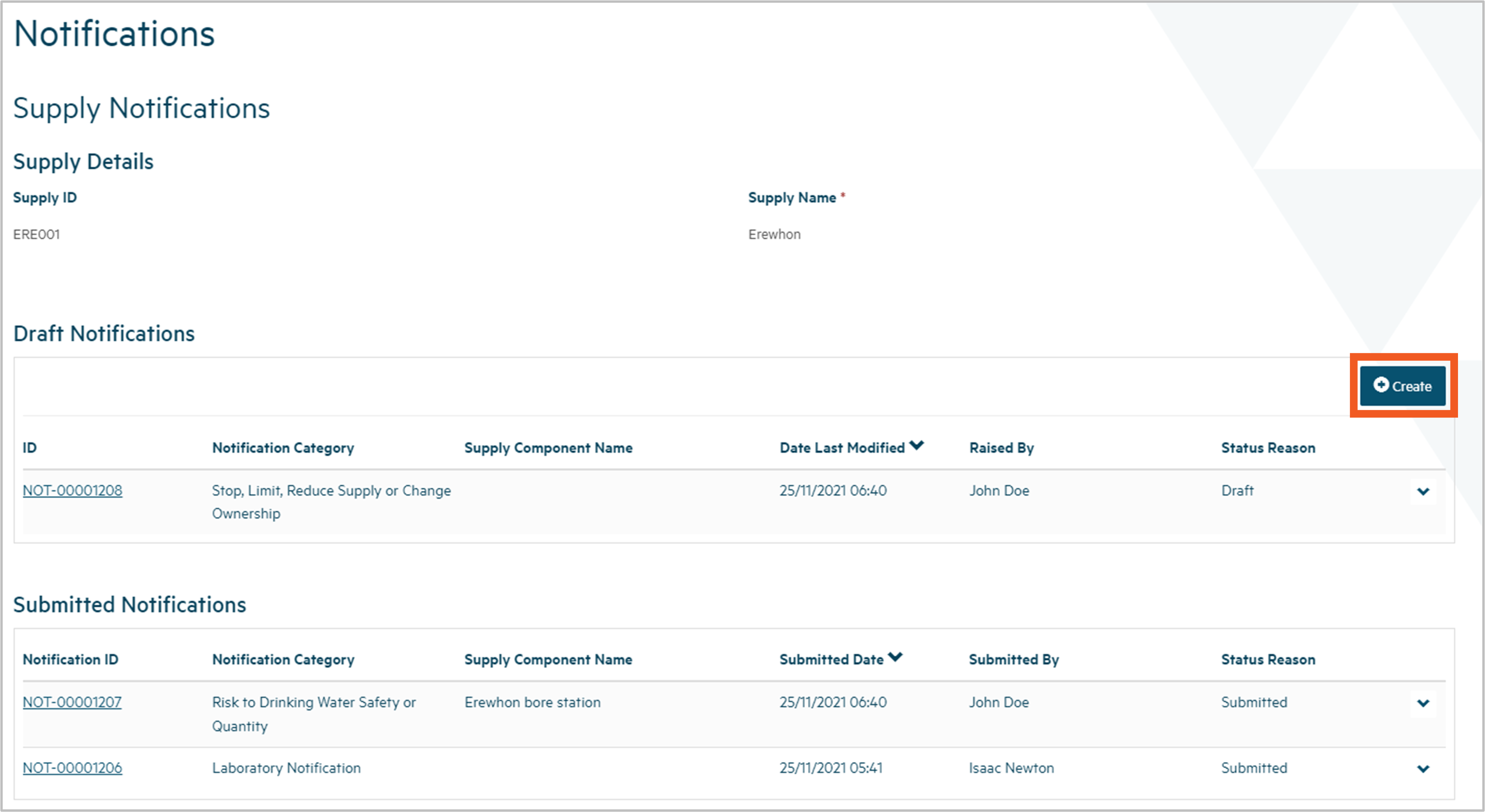Sort submitted by Notification ID header
1485x812 pixels.
tap(70, 659)
